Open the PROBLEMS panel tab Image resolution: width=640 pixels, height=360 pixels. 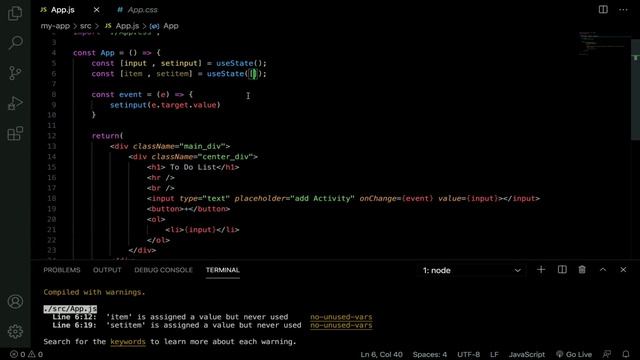coord(62,270)
